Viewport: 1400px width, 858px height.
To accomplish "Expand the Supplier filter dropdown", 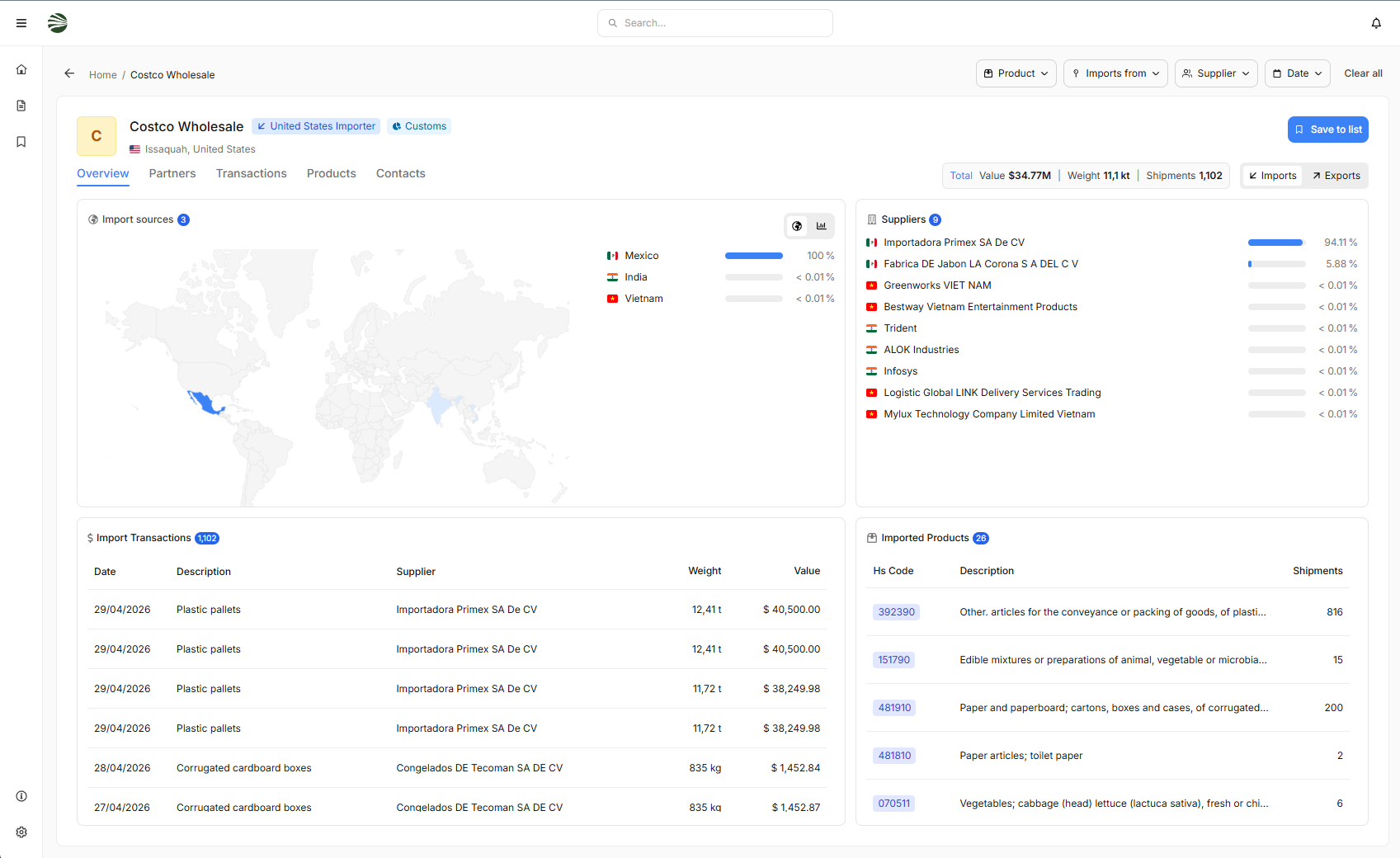I will [x=1216, y=73].
